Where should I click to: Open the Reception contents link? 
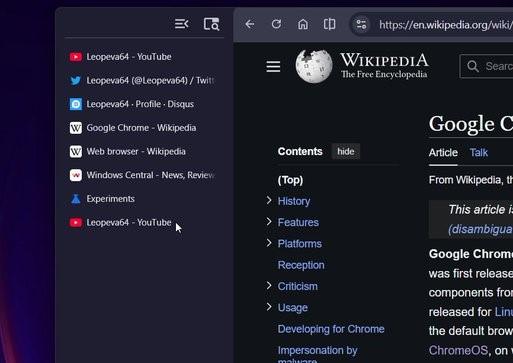point(301,265)
